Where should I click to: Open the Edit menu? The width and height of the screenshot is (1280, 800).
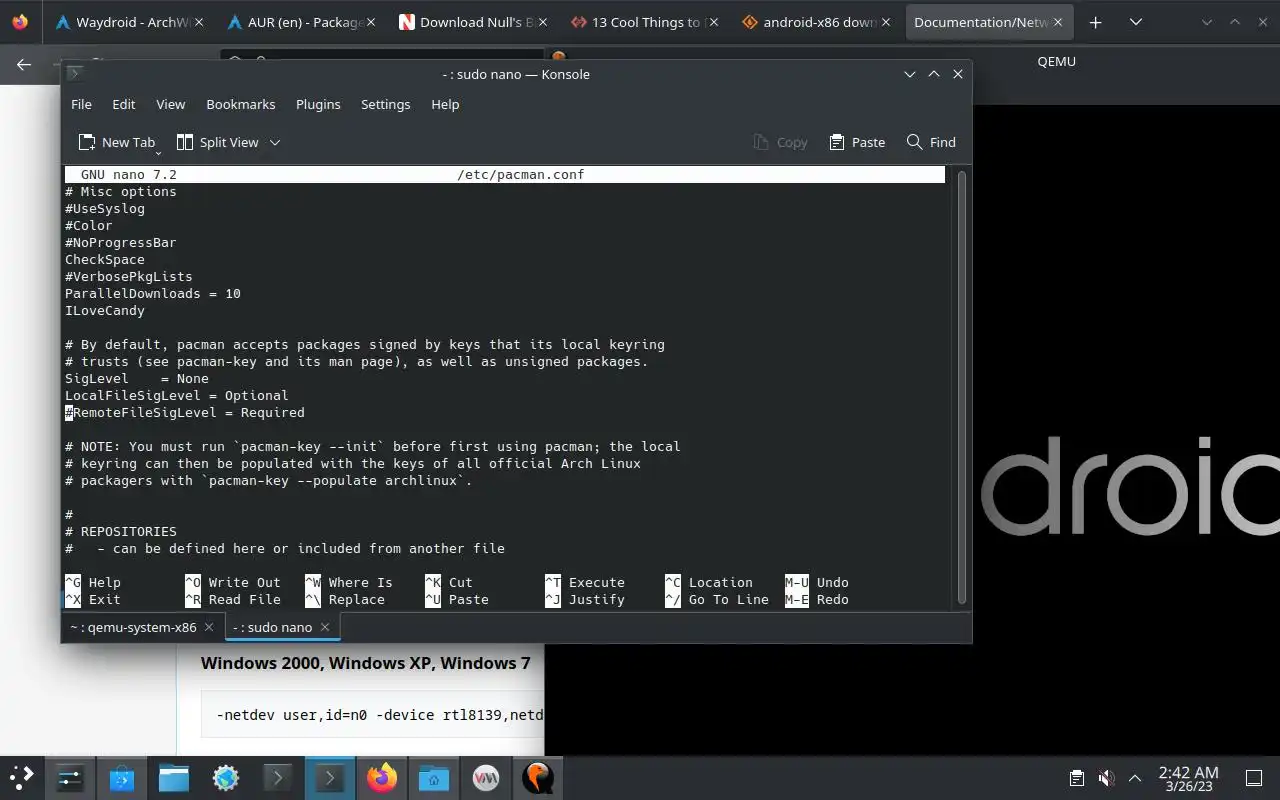coord(124,104)
